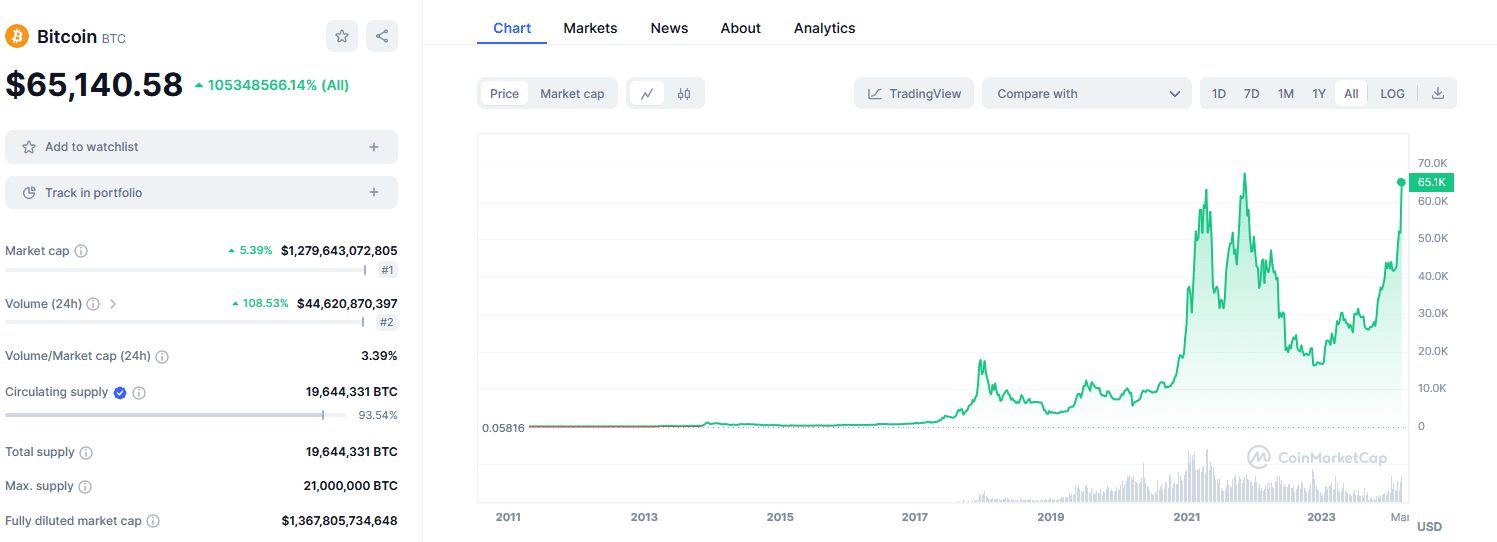This screenshot has width=1497, height=542.
Task: Click the plus icon on Add to watchlist
Action: 374,147
